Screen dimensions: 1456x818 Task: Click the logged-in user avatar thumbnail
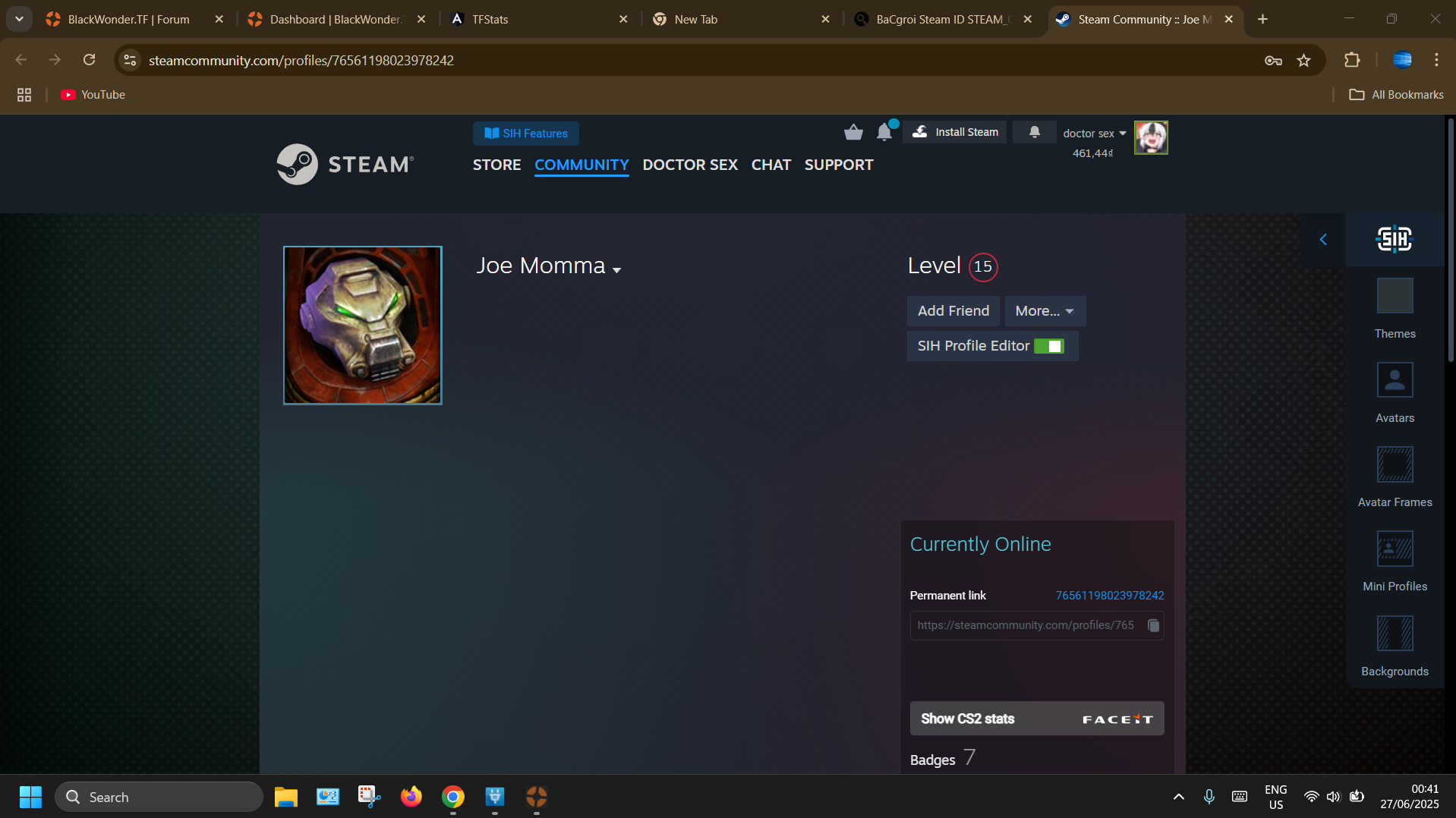[x=1151, y=137]
